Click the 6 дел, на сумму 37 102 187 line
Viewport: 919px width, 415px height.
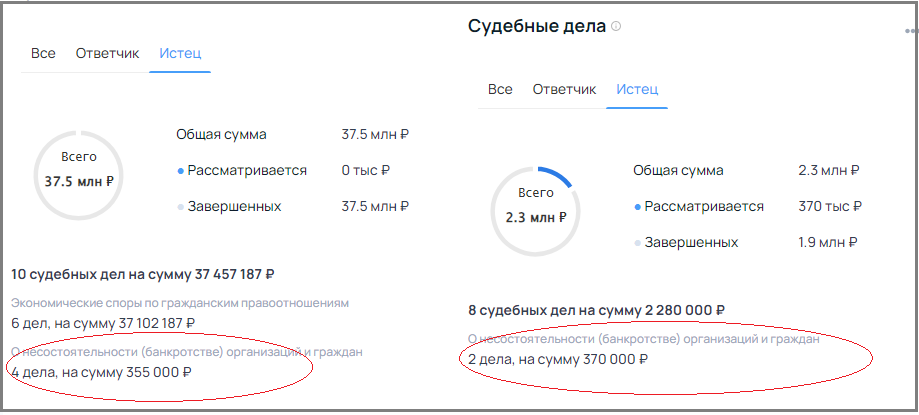click(x=103, y=323)
